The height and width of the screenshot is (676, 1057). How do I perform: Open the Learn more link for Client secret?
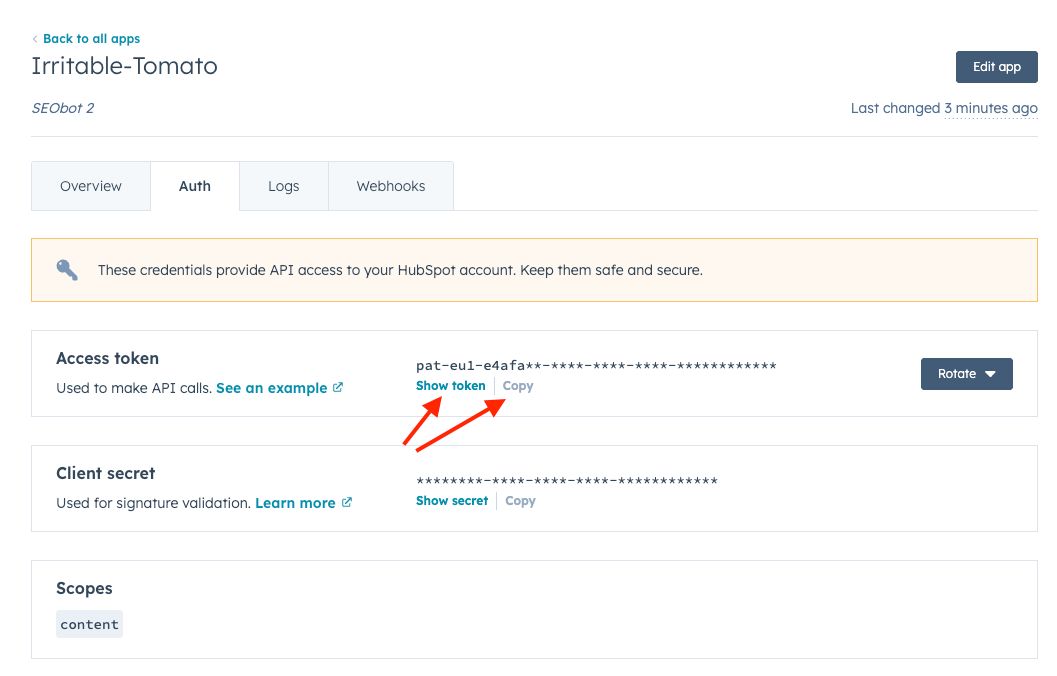click(295, 503)
